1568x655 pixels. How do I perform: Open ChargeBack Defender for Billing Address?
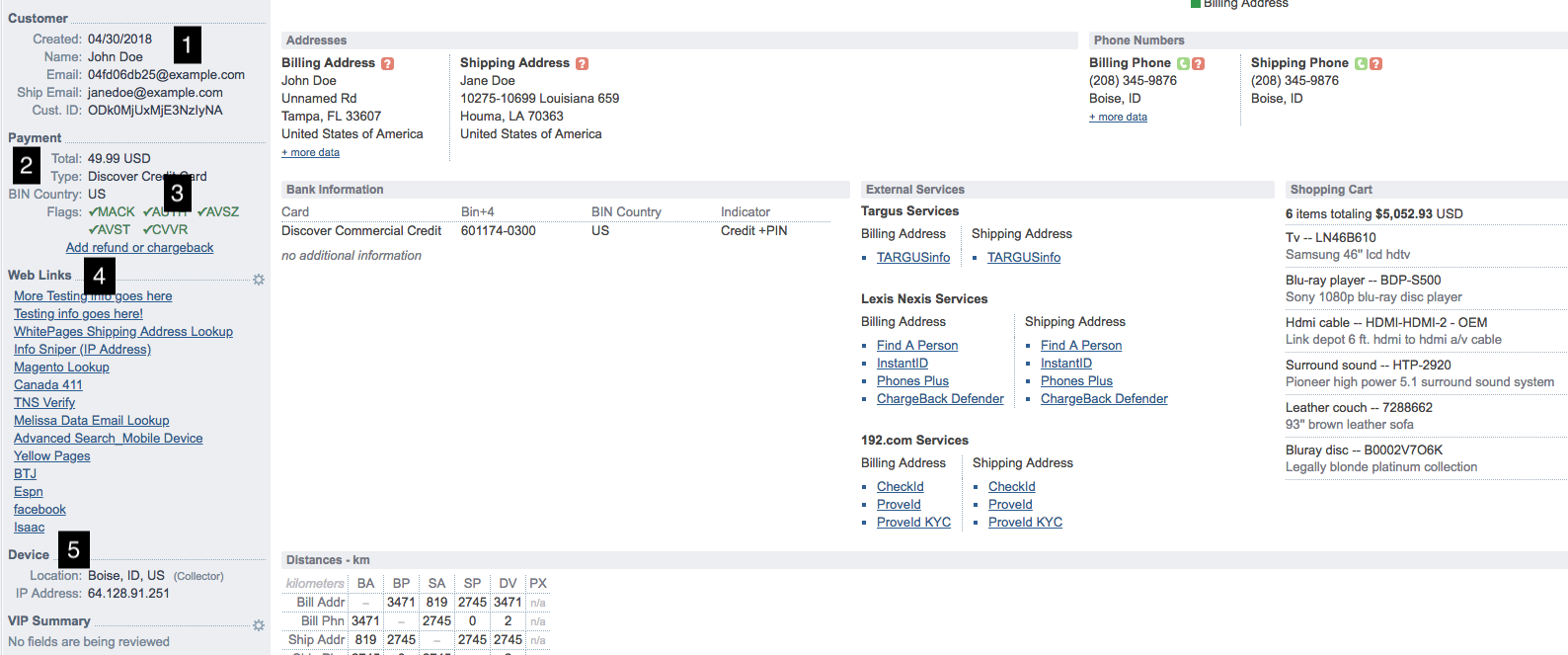point(940,399)
